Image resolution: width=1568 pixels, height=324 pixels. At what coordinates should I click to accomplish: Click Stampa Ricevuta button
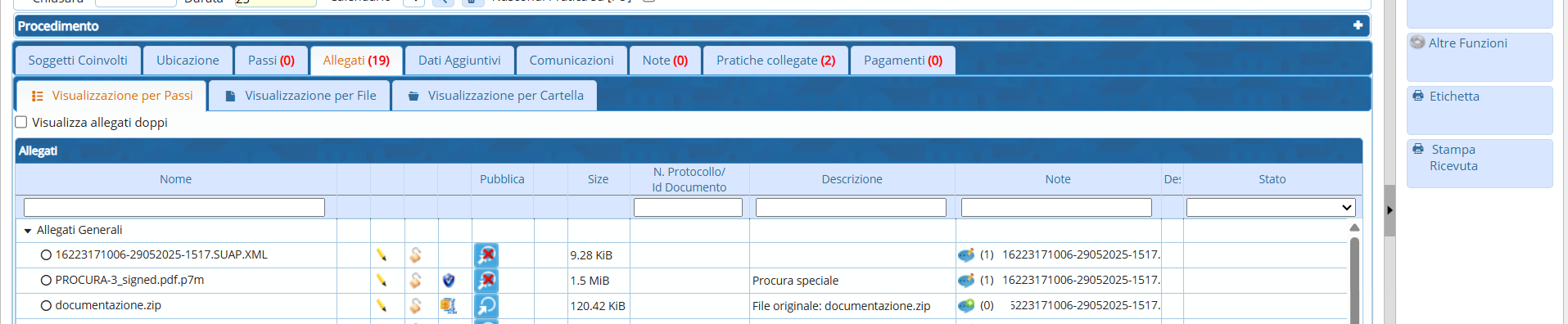(x=1480, y=163)
